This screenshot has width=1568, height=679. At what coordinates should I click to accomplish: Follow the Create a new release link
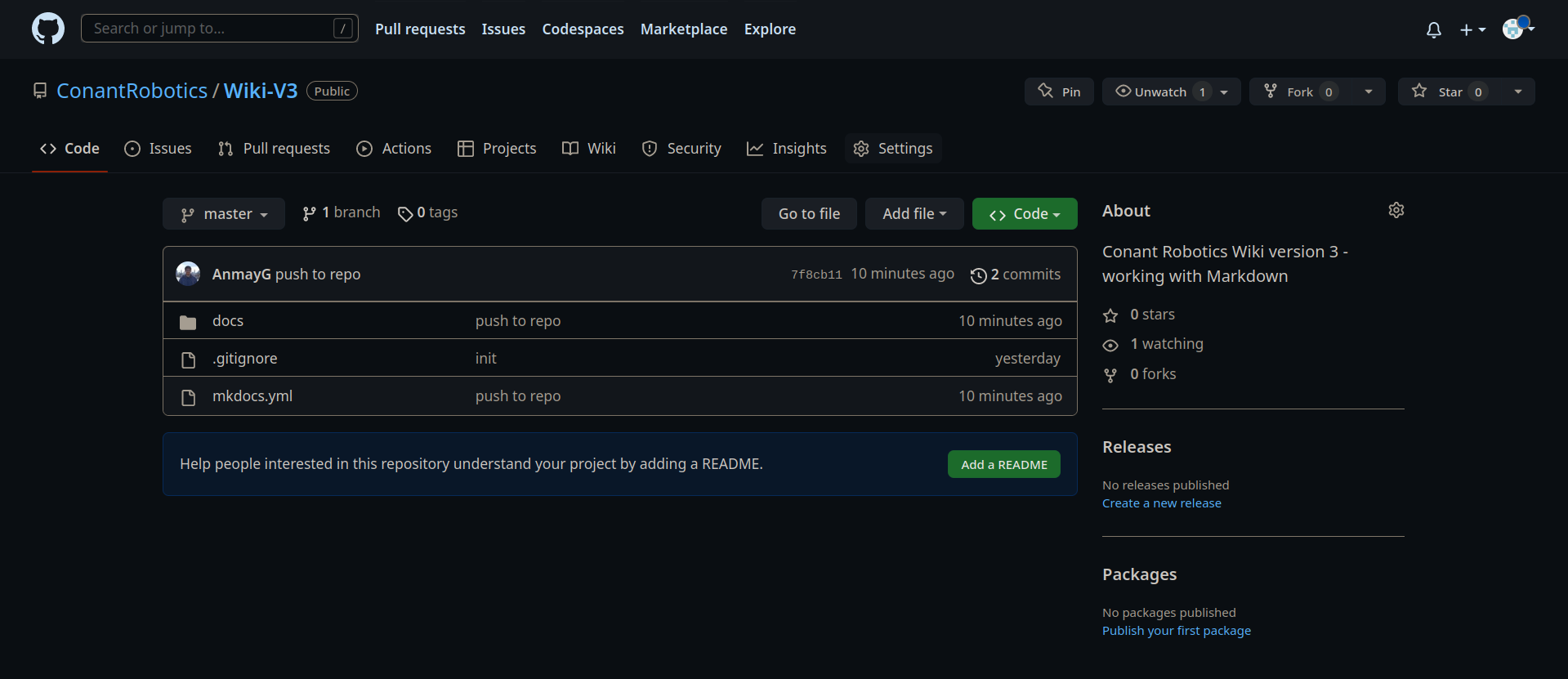coord(1161,503)
